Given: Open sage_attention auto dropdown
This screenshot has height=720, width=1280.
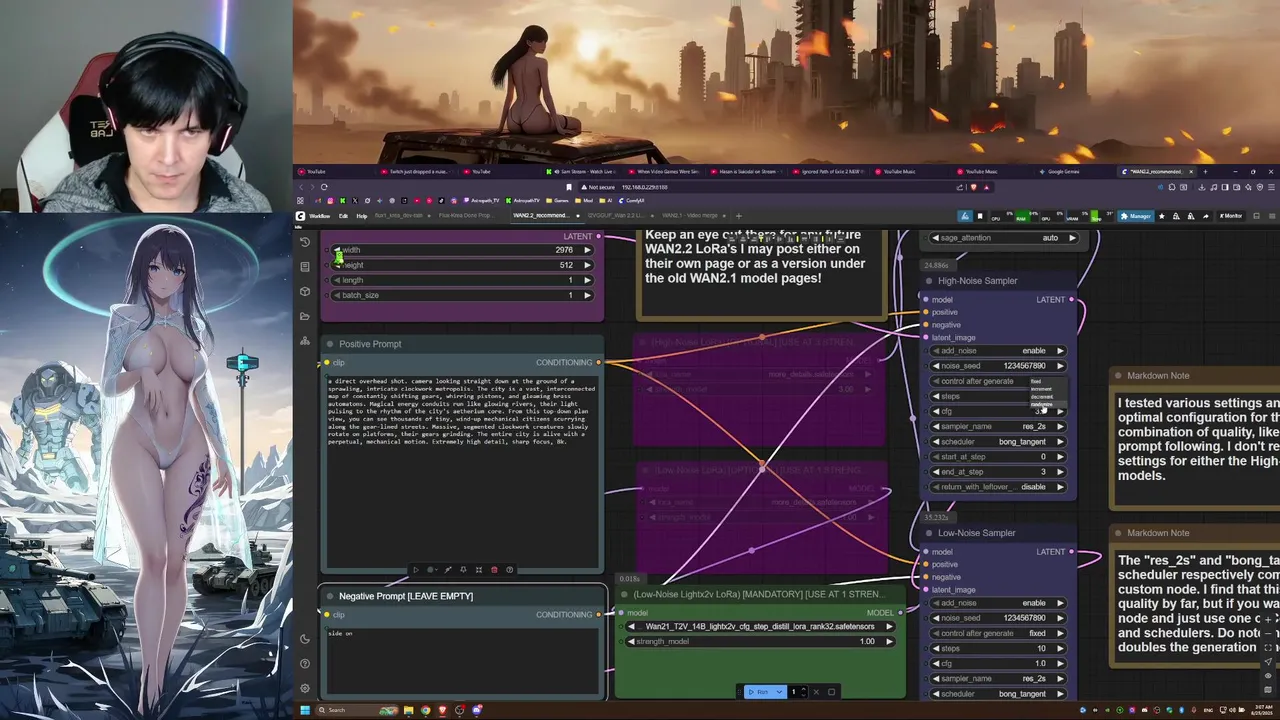Looking at the screenshot, I should [x=1004, y=238].
